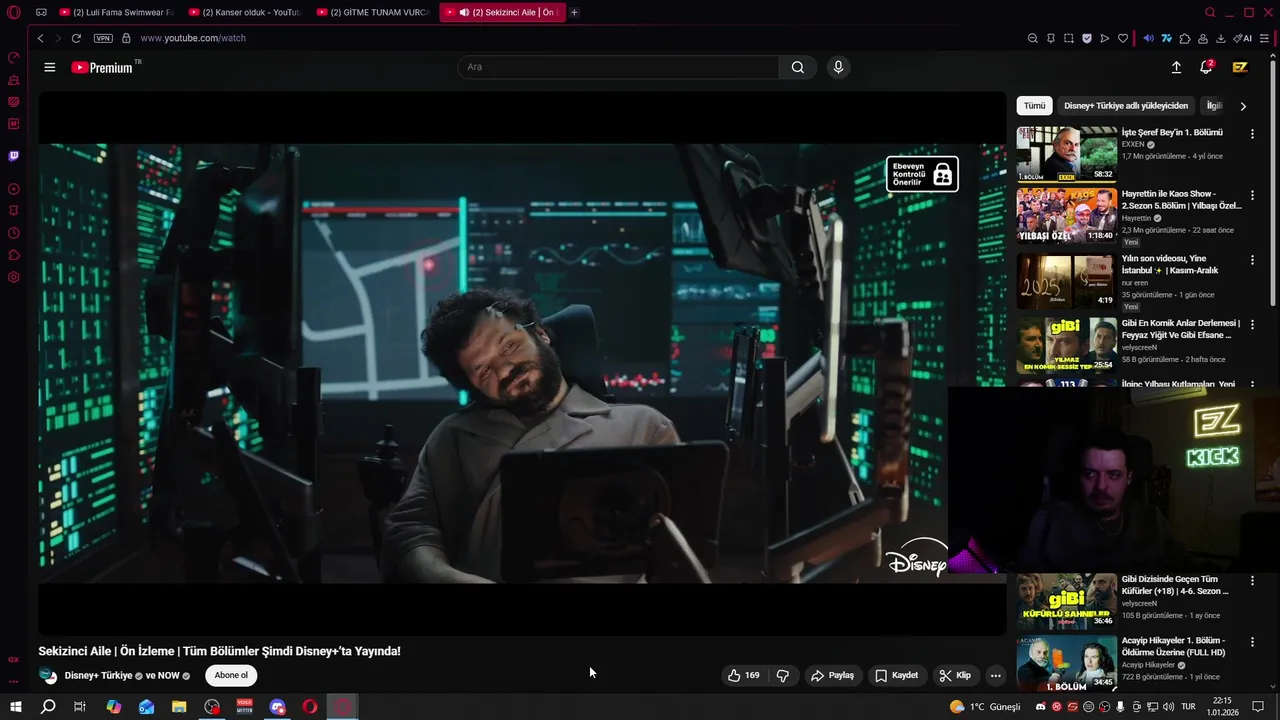Open Gibi Dizisinde Geçen Tüm Küfürler video

pos(1175,585)
